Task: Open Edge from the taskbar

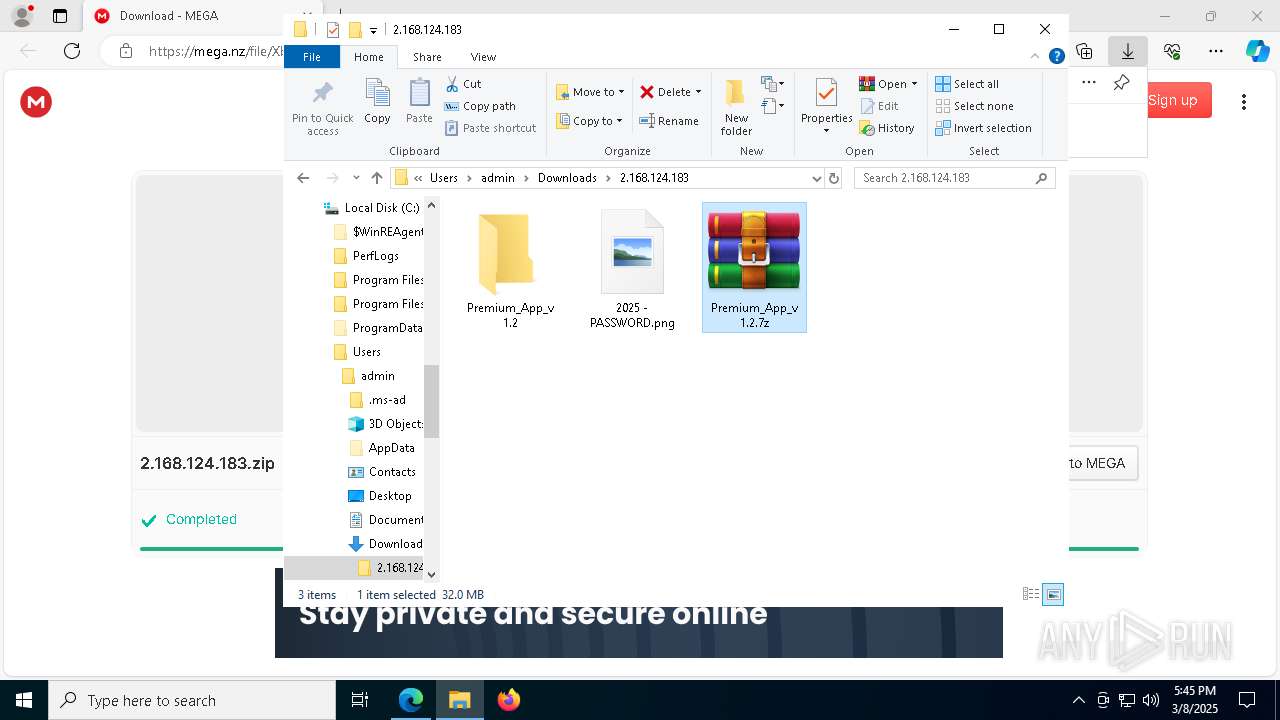Action: [x=411, y=700]
